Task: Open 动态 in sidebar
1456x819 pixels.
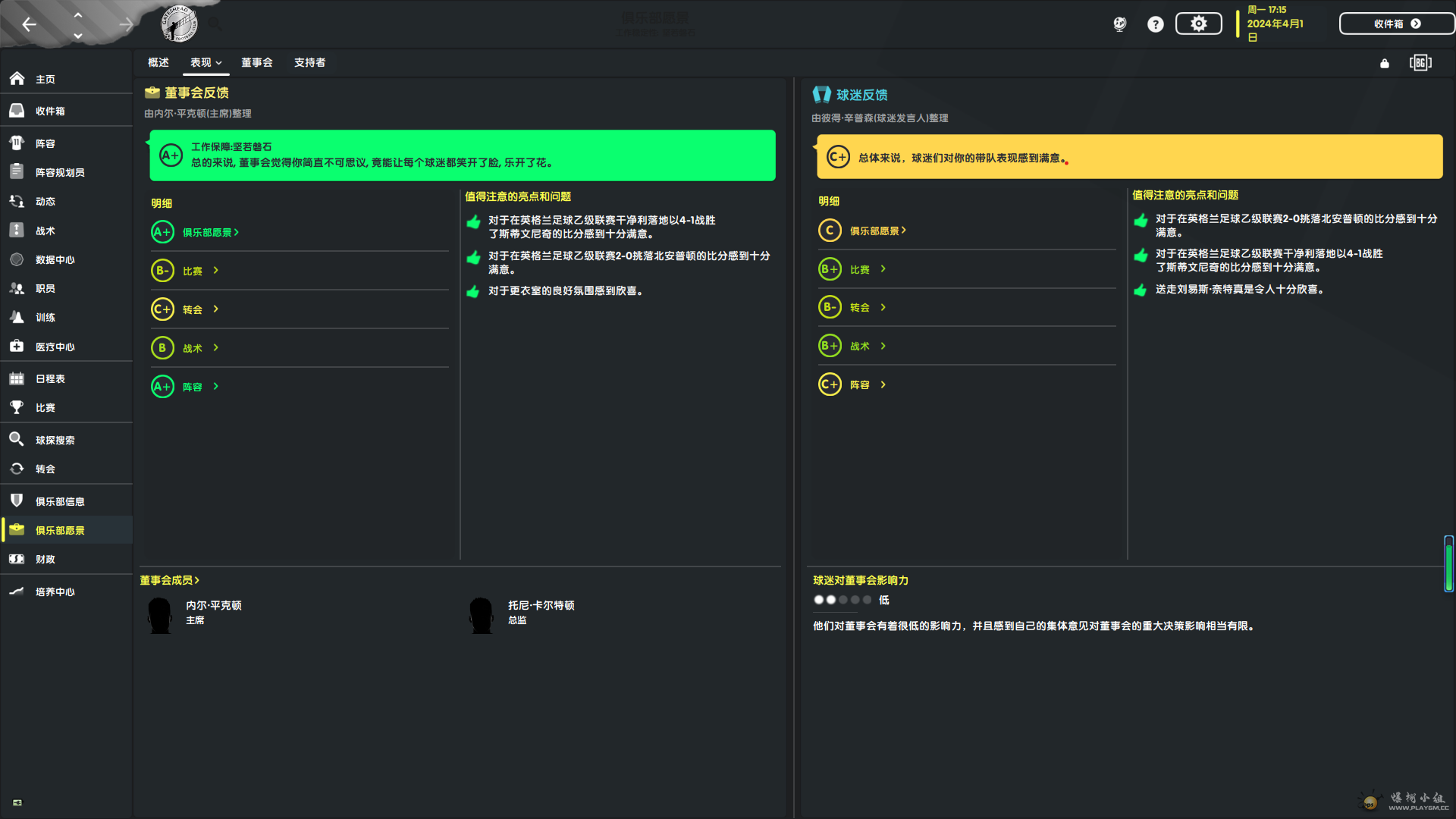Action: (x=66, y=201)
